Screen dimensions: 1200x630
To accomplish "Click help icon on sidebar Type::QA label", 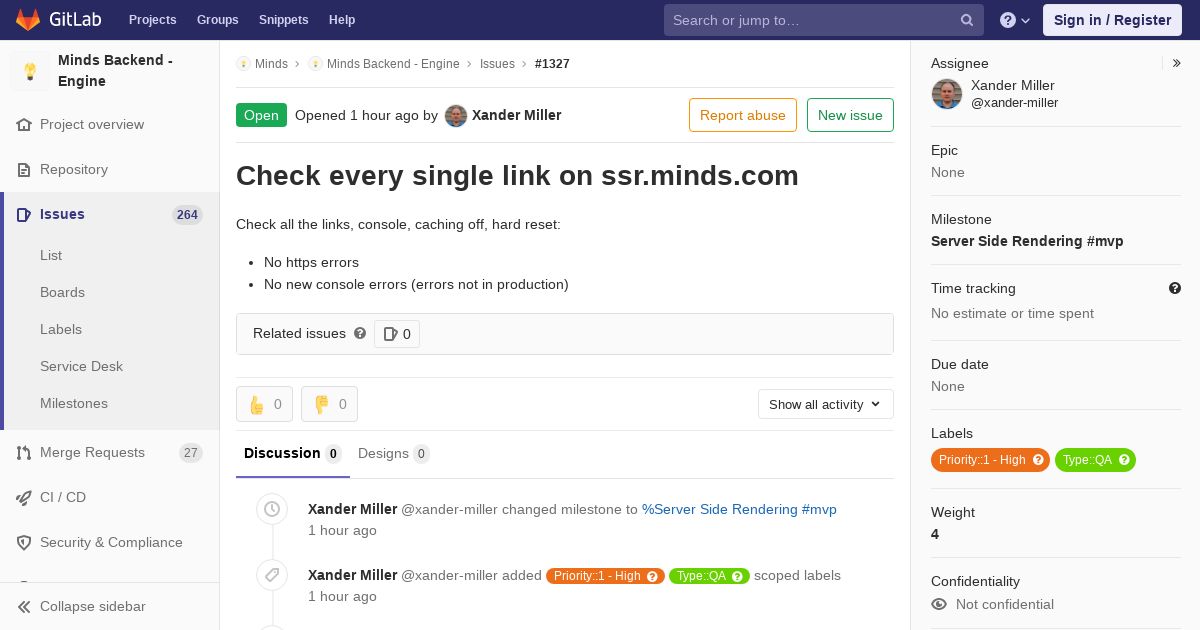I will pos(1124,460).
